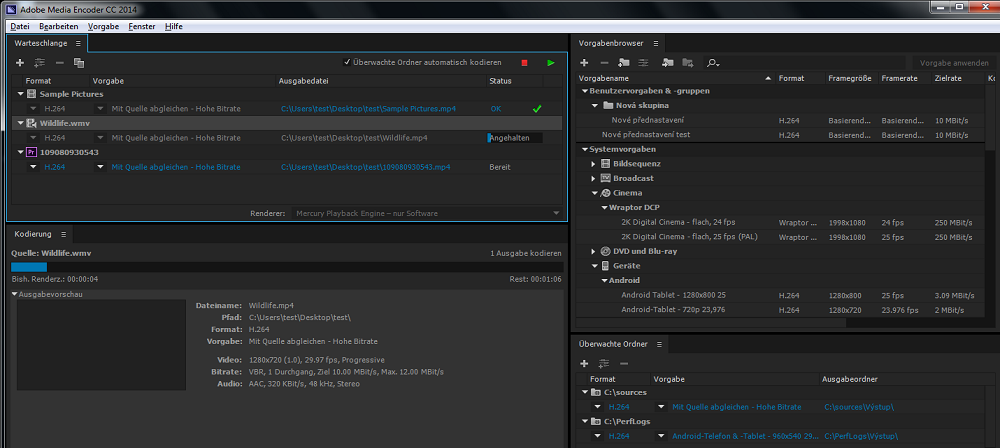Add source to the Warteschlange queue
1000x448 pixels.
[x=20, y=63]
